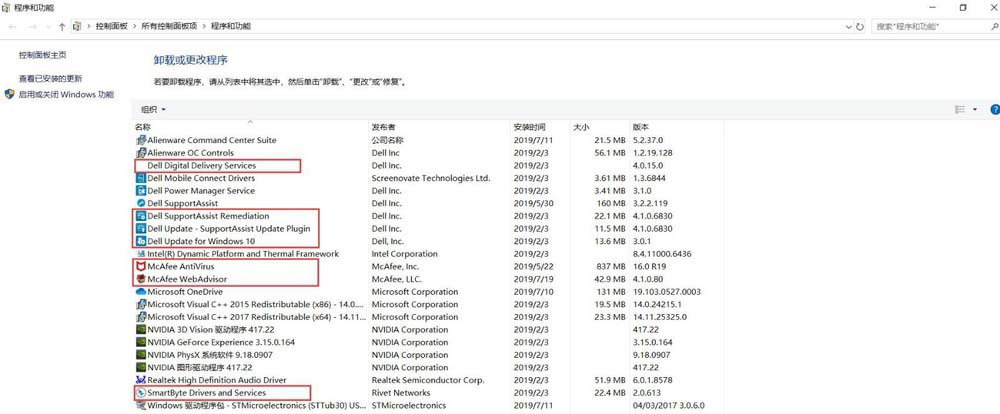Click version 8.4.11000.6436

(x=661, y=254)
